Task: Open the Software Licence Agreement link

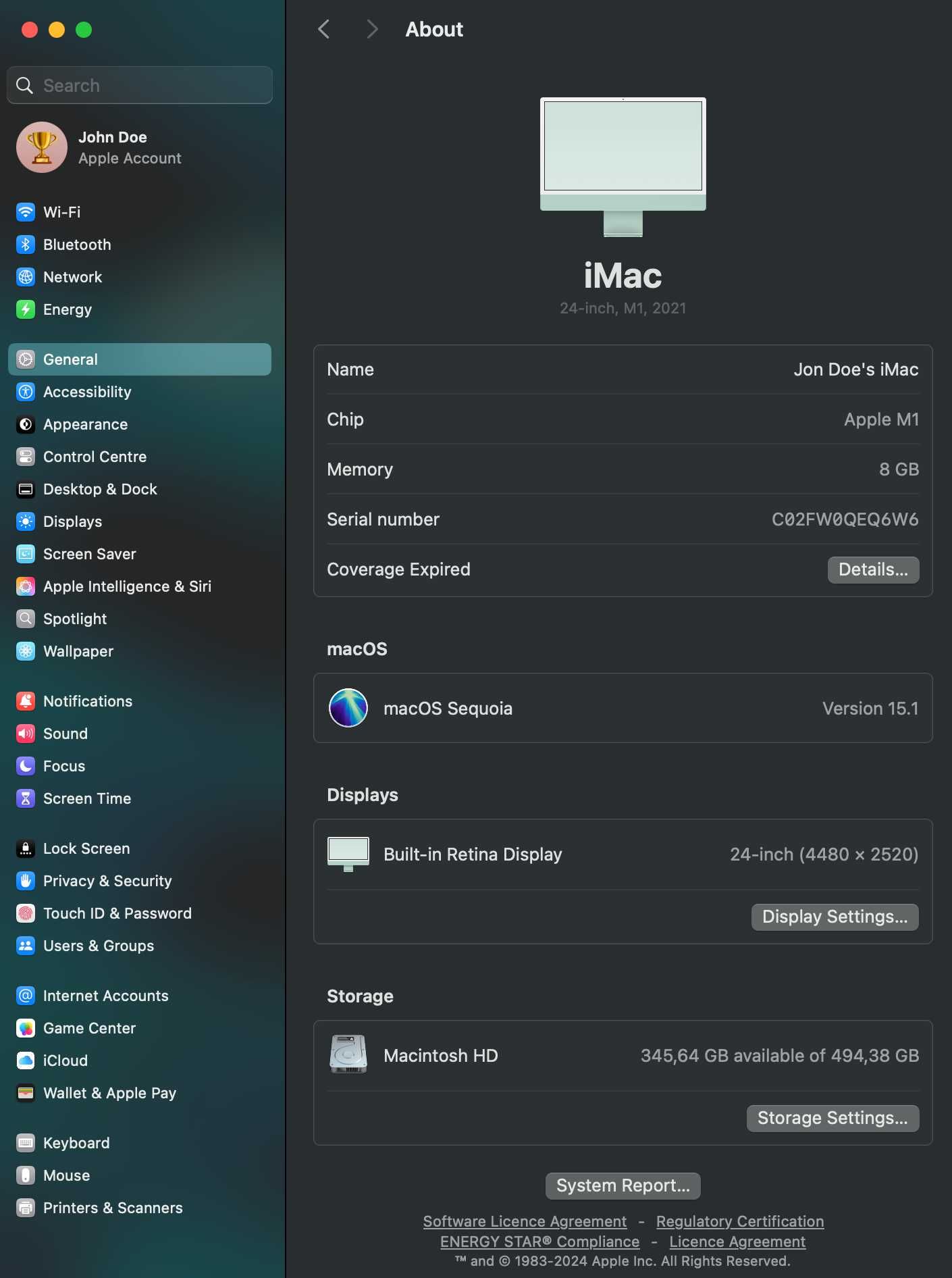Action: point(525,1221)
